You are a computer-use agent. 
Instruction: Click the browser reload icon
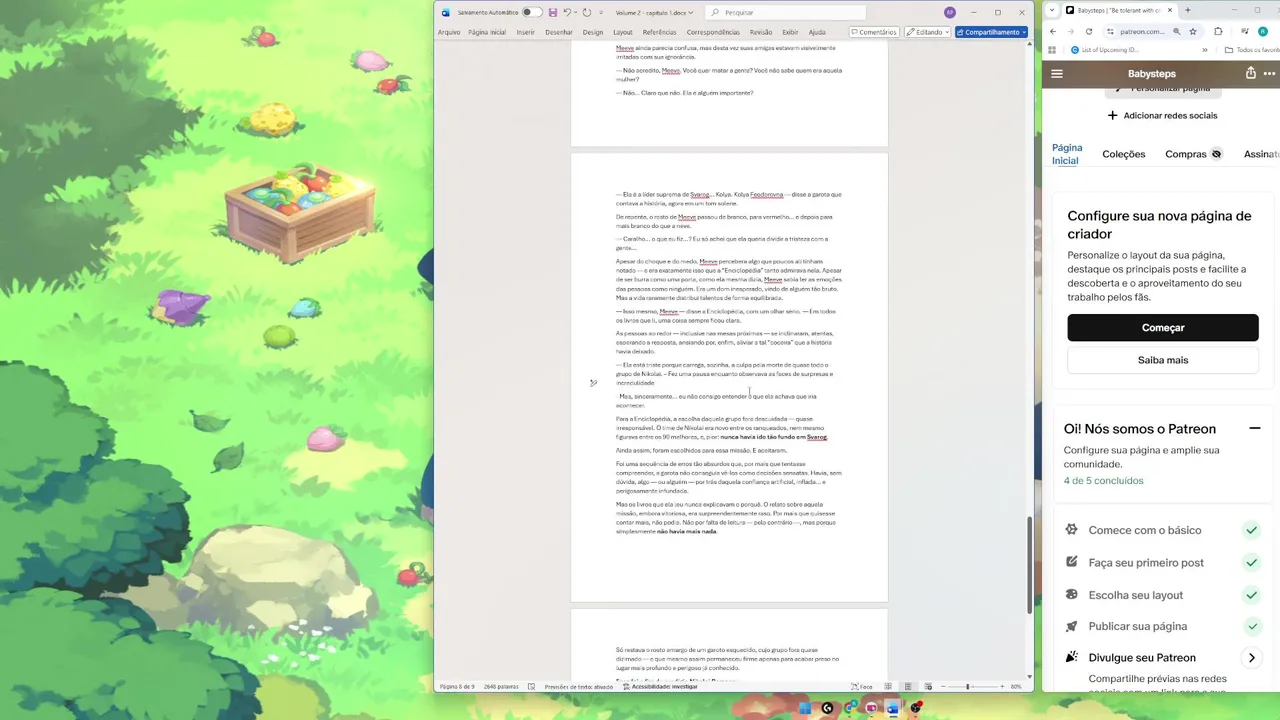(1089, 32)
